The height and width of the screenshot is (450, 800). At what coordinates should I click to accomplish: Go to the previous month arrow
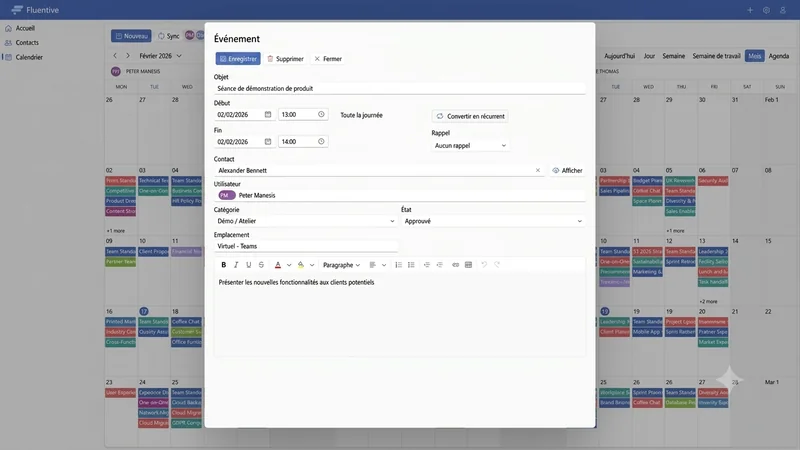(x=115, y=56)
